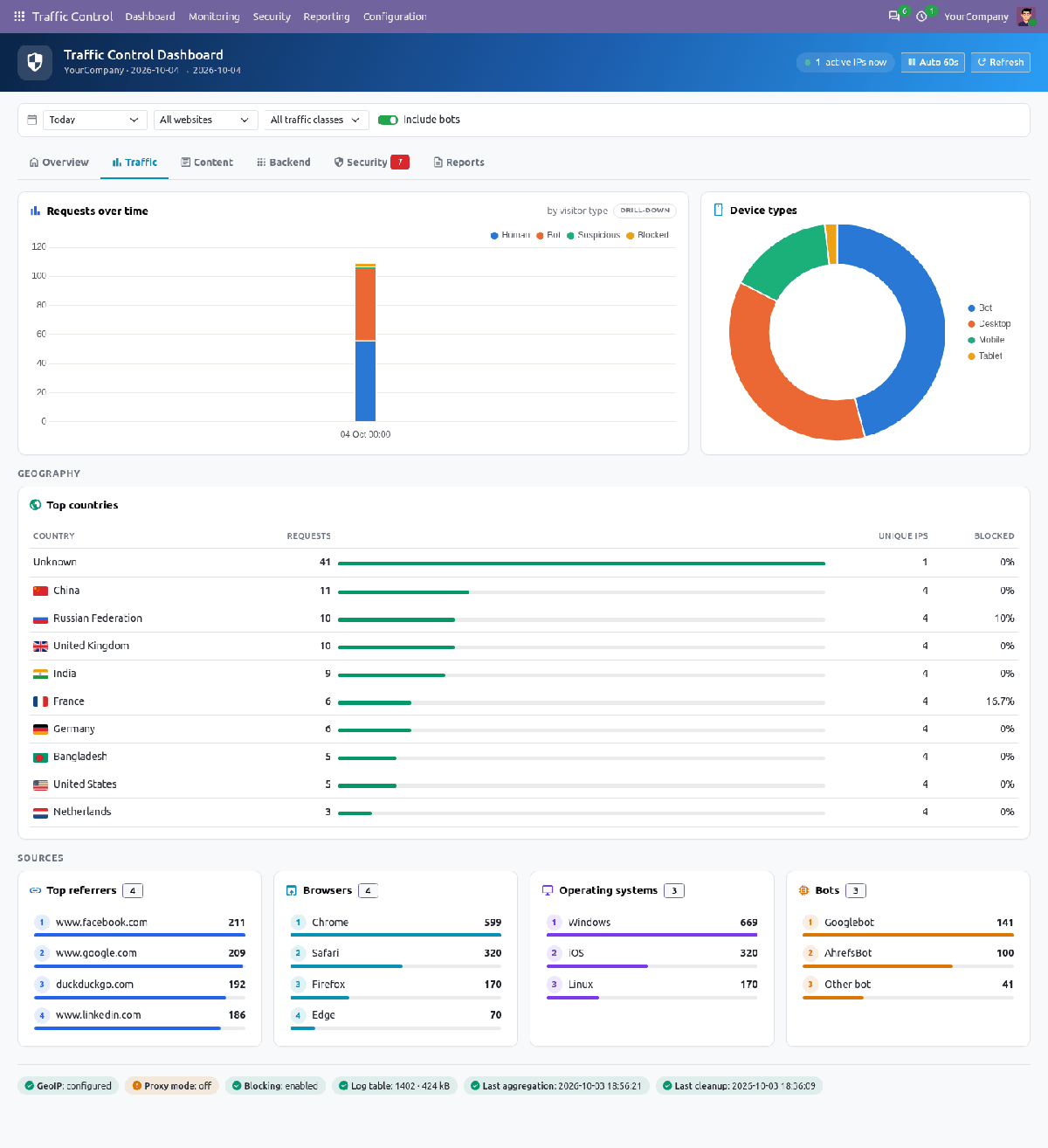1048x1148 pixels.
Task: Open the Configuration menu
Action: (395, 17)
